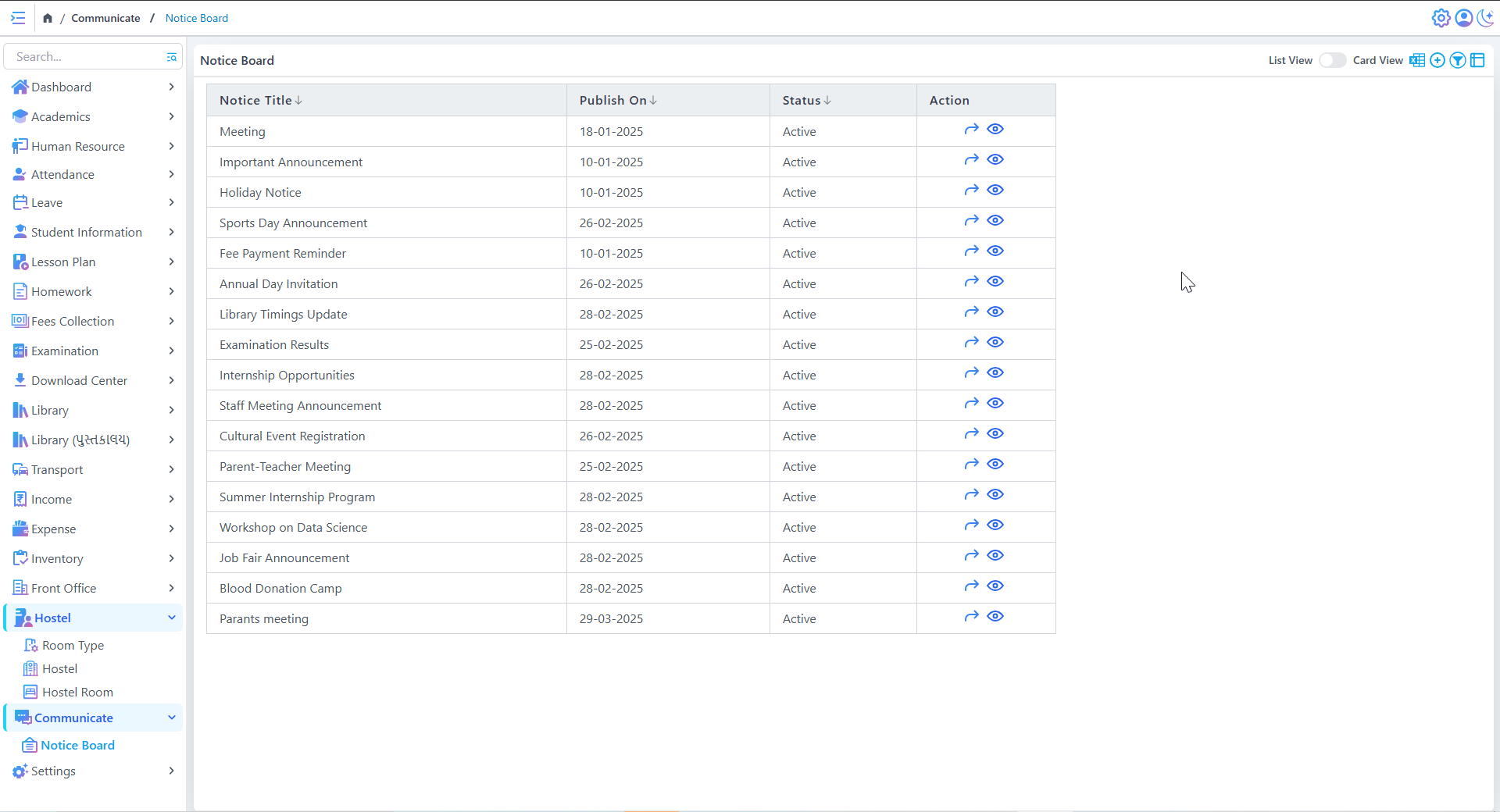This screenshot has width=1500, height=812.
Task: Export notice list to Excel
Action: (1416, 61)
